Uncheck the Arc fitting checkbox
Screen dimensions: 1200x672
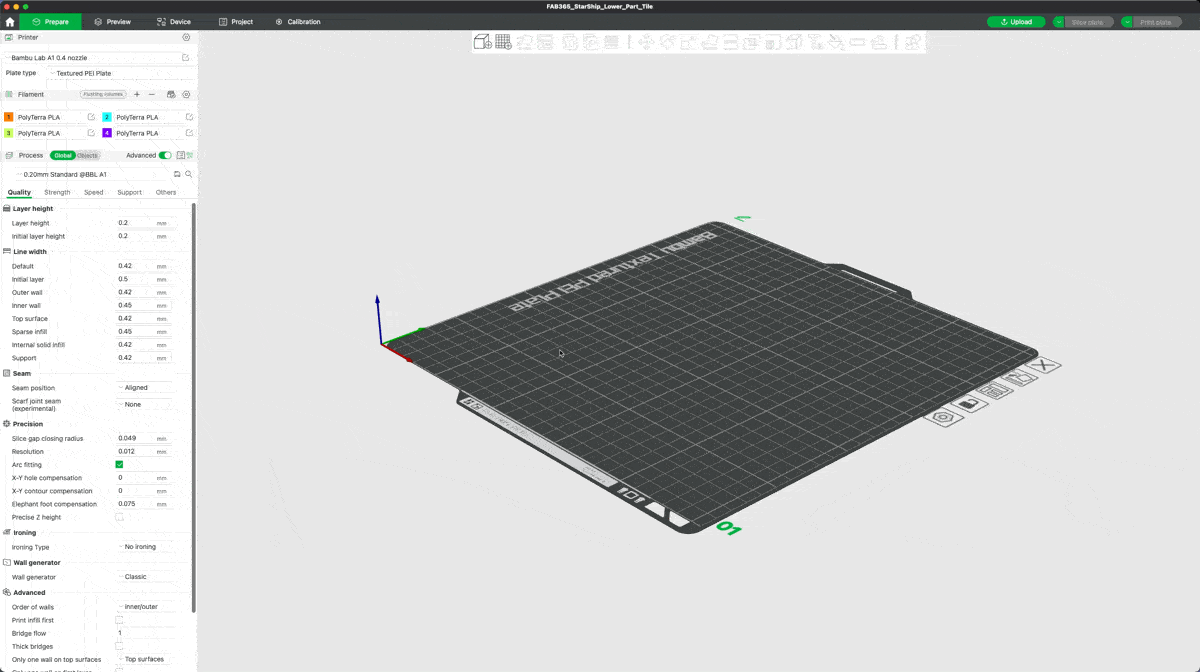point(119,465)
